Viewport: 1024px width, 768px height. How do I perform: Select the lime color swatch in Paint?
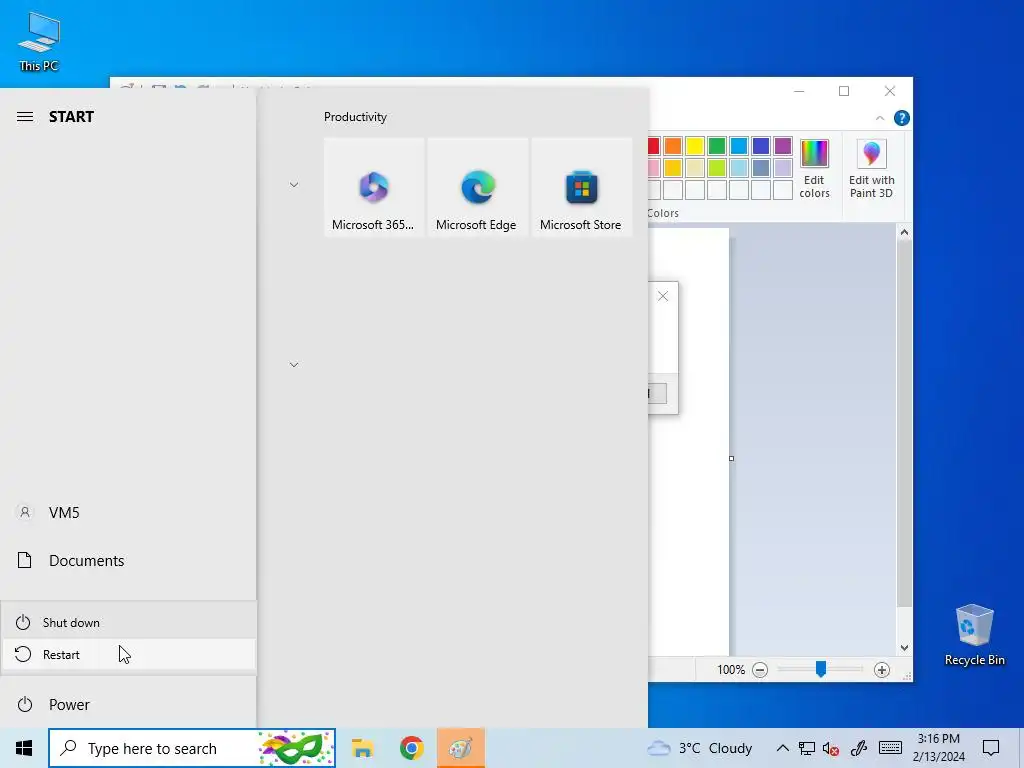[717, 168]
